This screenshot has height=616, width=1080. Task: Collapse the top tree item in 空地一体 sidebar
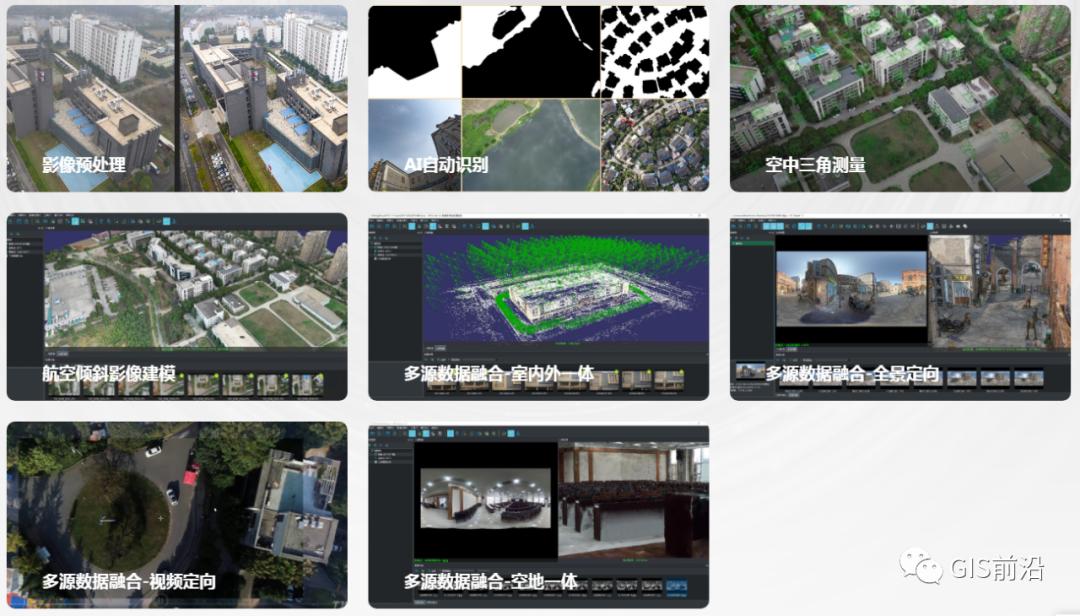coord(372,450)
